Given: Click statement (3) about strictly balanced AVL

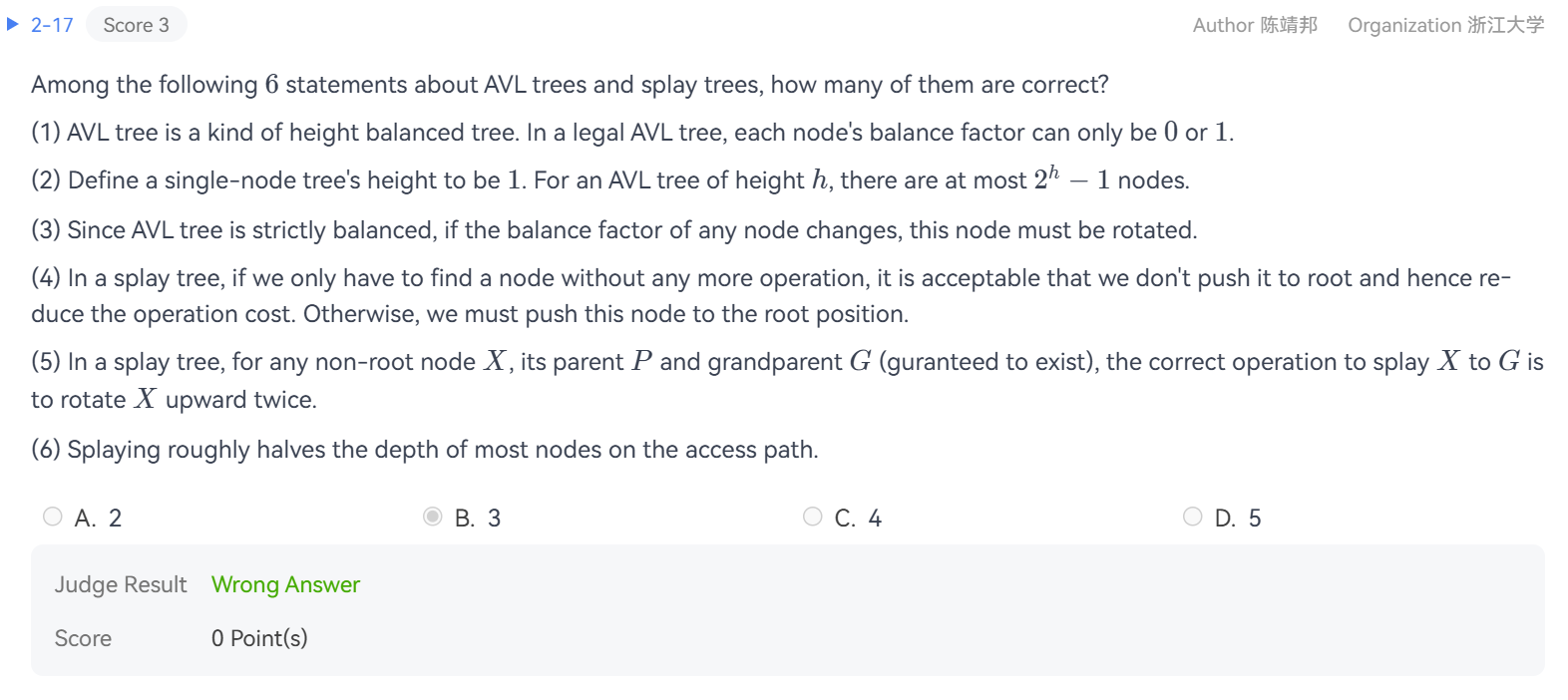Looking at the screenshot, I should [613, 230].
